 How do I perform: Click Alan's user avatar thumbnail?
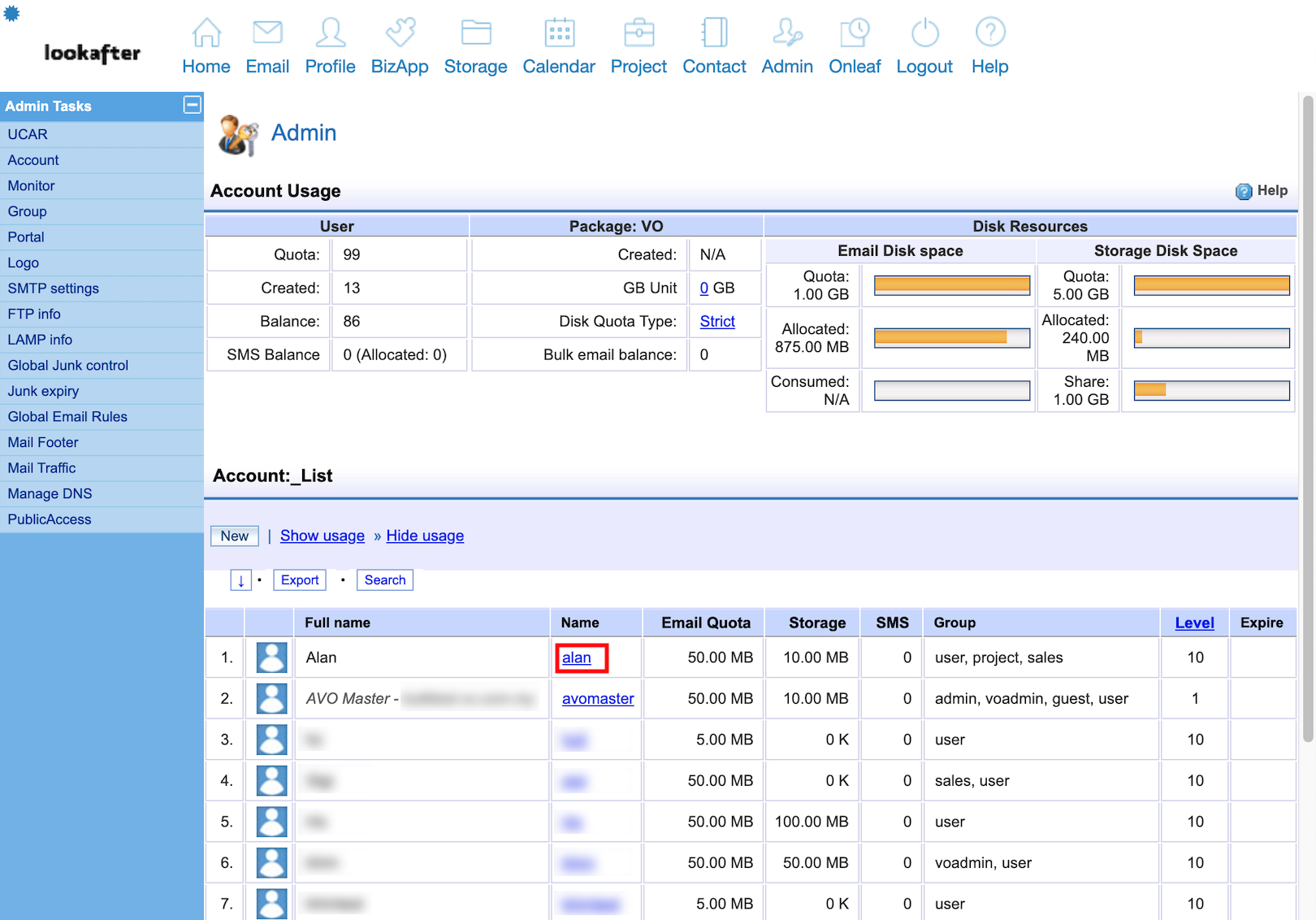(x=272, y=657)
